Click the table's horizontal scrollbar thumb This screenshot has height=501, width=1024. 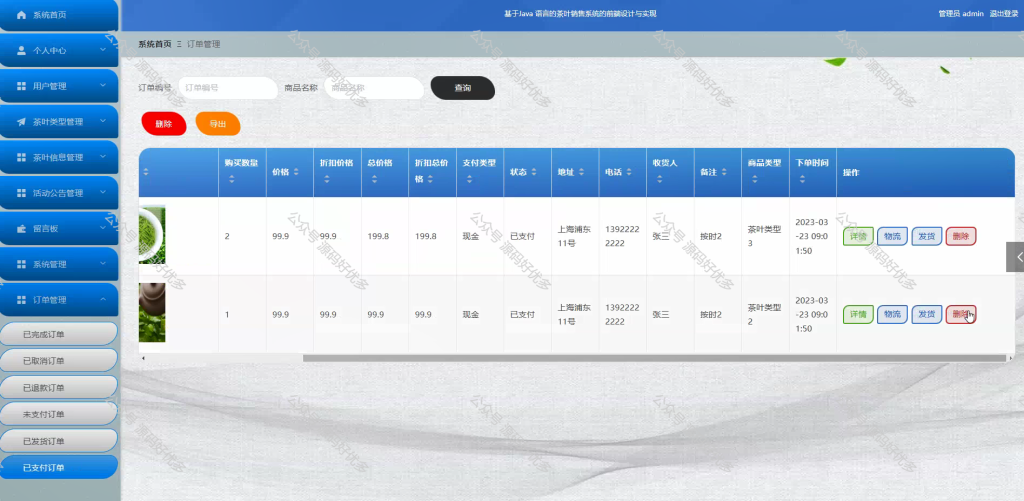[654, 358]
